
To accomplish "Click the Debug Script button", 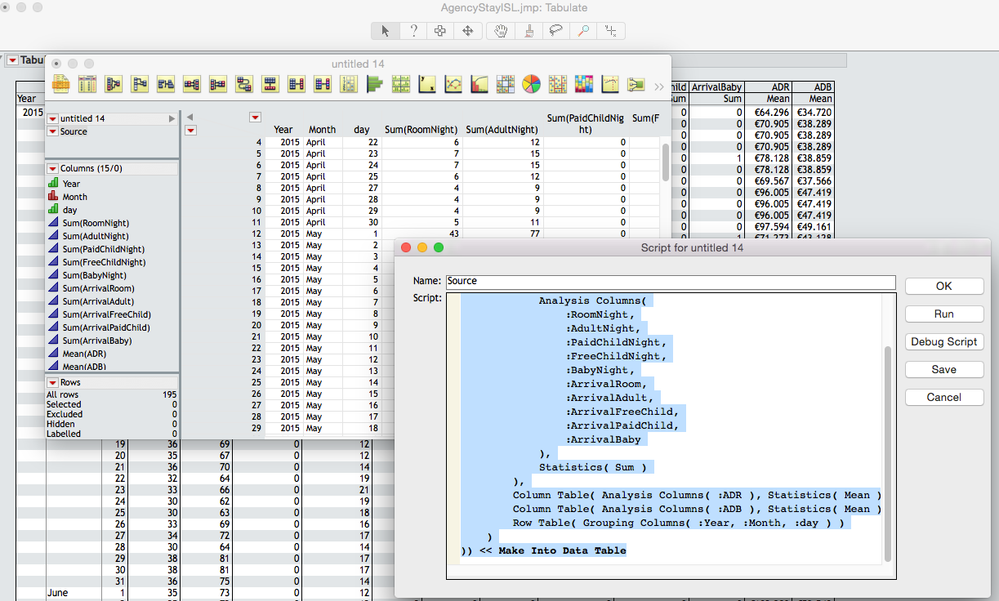I will 943,342.
